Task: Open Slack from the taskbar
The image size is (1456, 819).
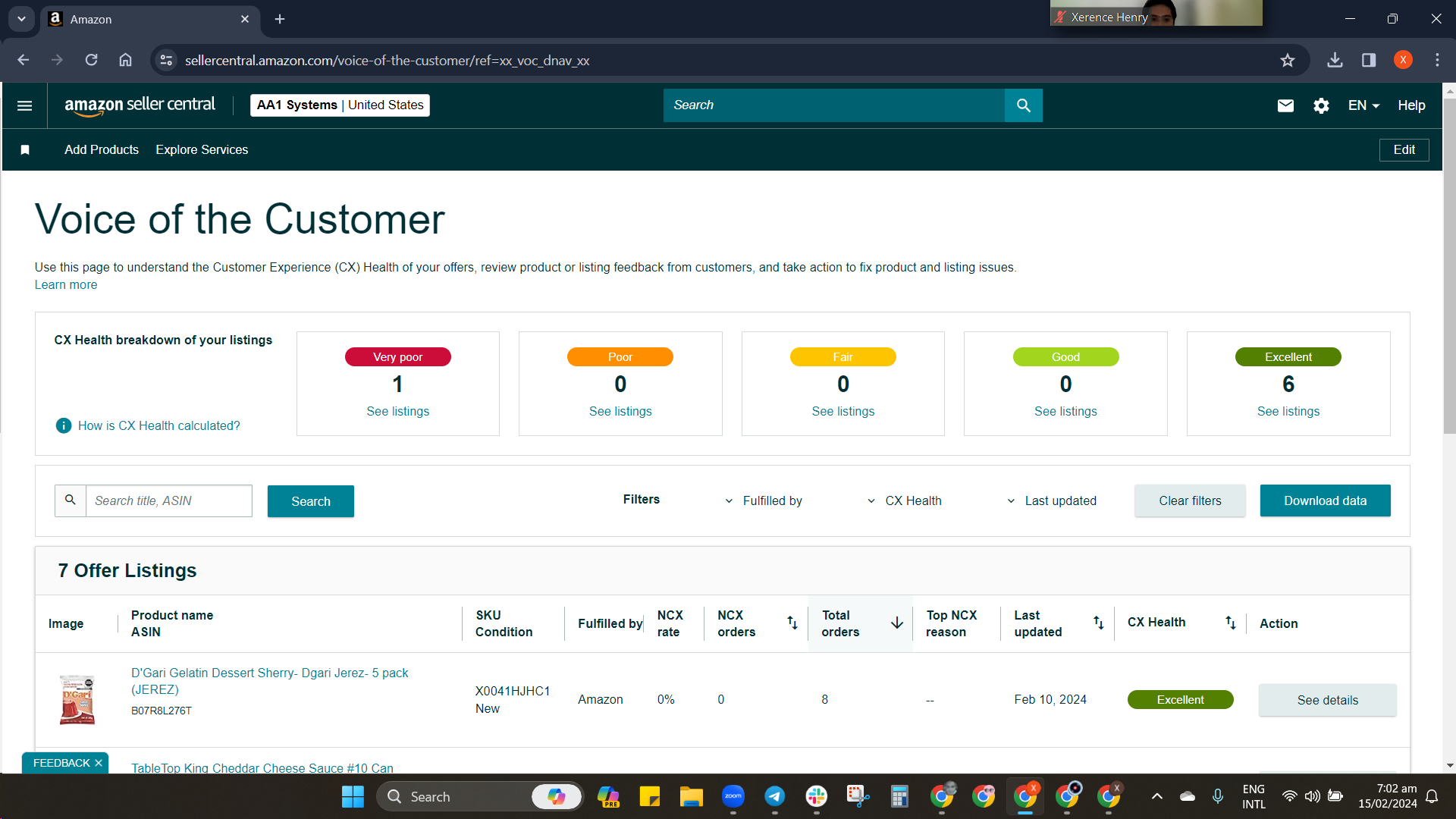Action: (x=816, y=796)
